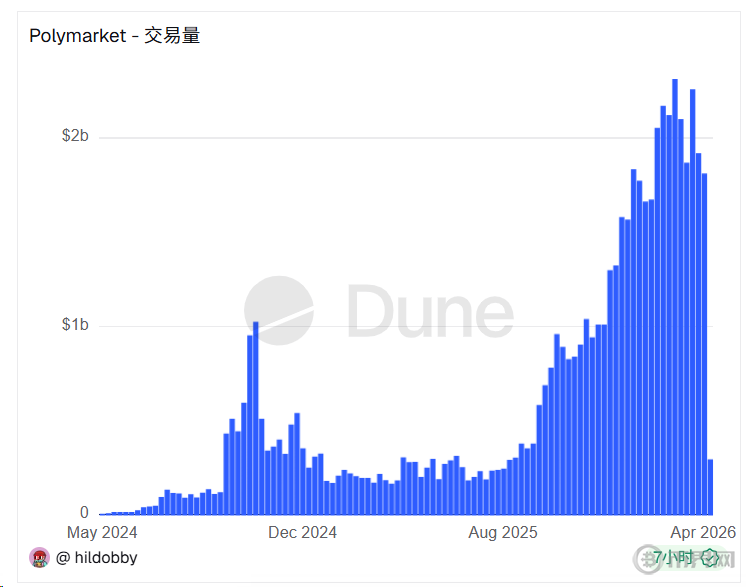Select the short final bar at right edge
746x587 pixels.
710,487
